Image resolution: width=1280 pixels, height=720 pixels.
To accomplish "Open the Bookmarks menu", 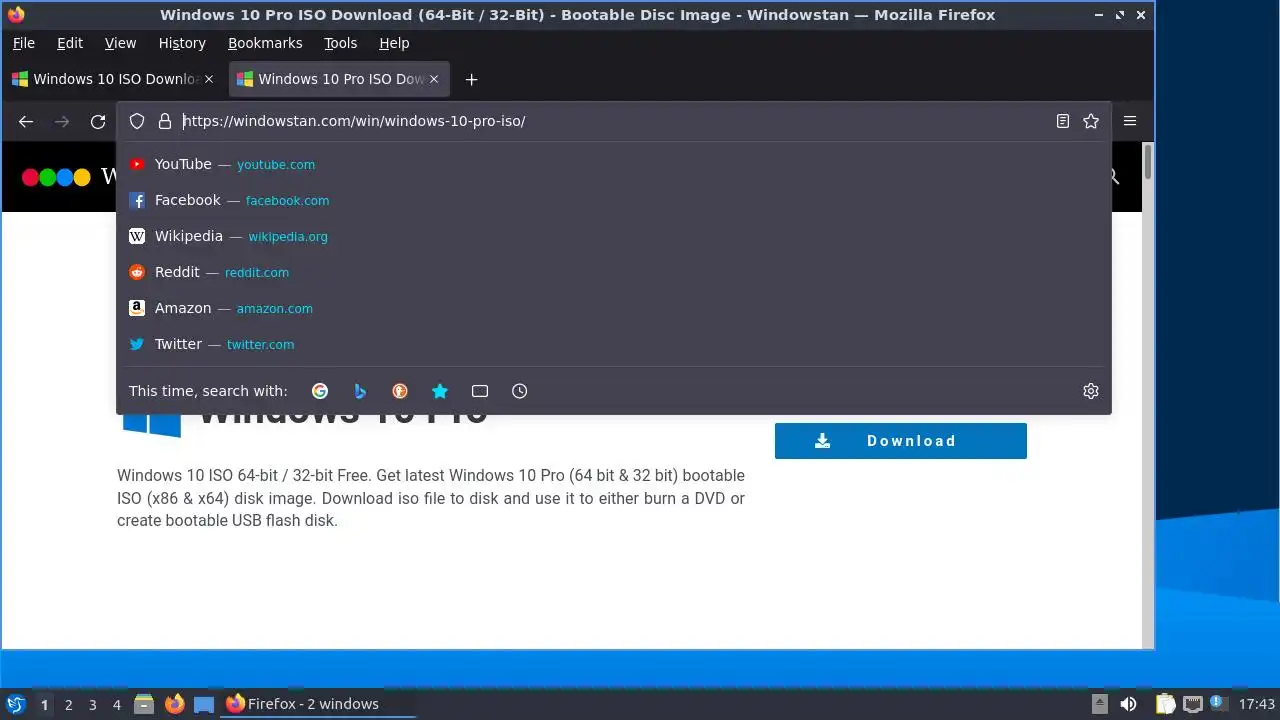I will [x=265, y=43].
